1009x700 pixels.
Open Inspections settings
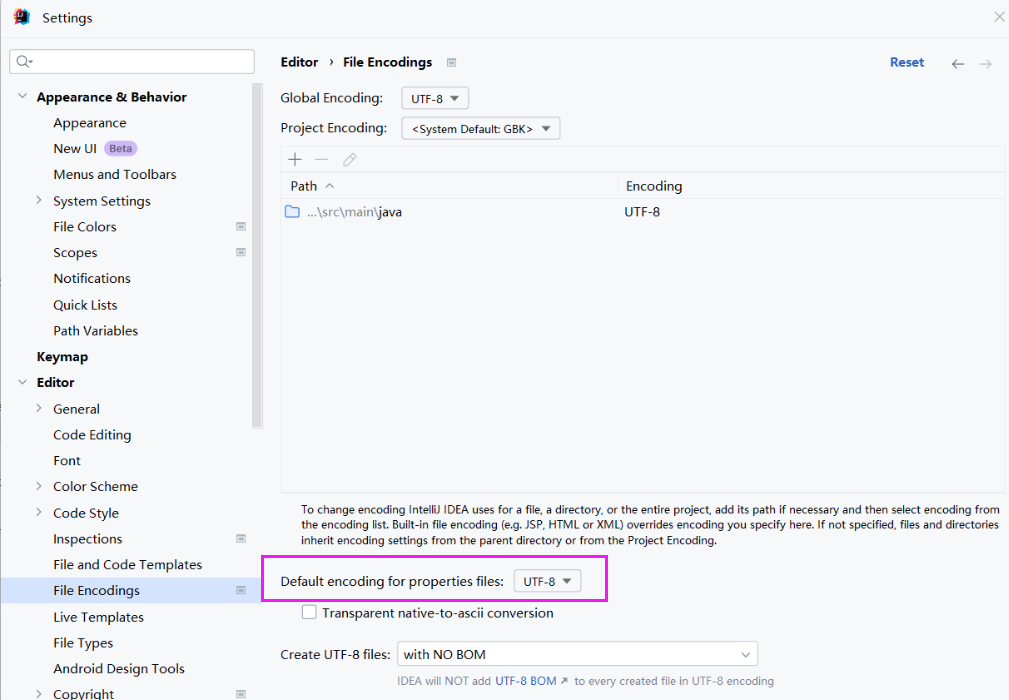[88, 539]
